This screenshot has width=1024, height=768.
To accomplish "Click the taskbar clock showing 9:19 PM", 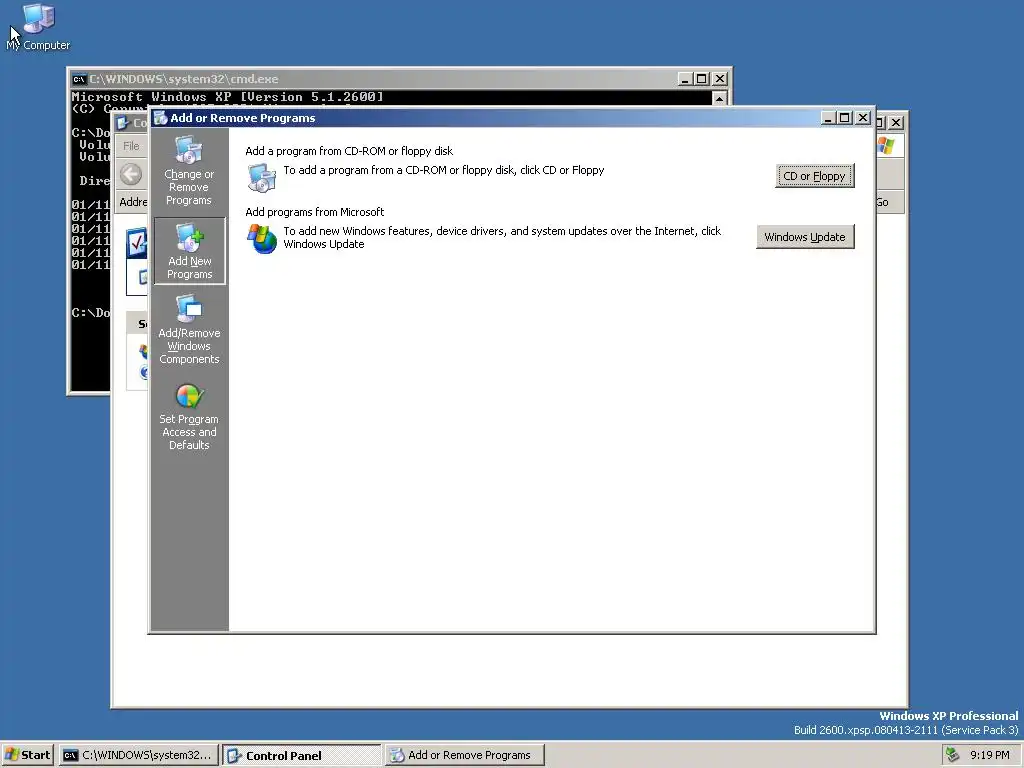I will 989,755.
